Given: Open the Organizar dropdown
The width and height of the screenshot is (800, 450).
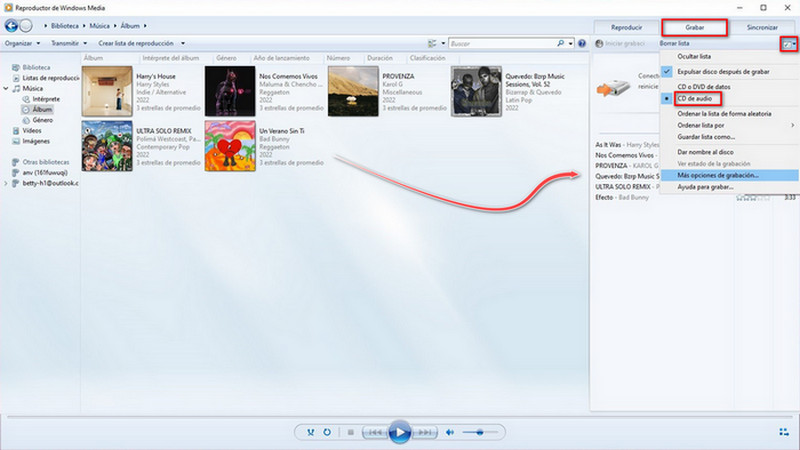Looking at the screenshot, I should pos(22,43).
